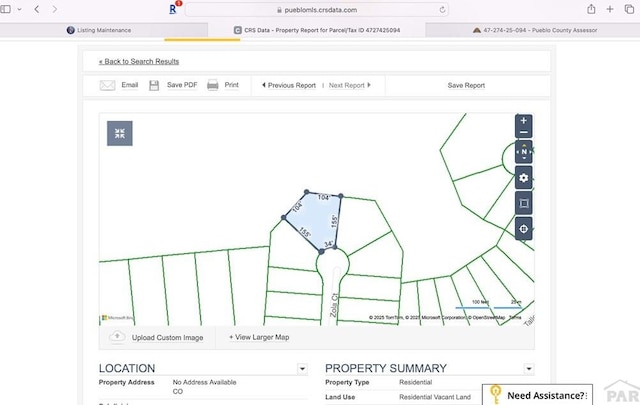This screenshot has width=640, height=405.
Task: Show the tab overview icon
Action: click(629, 9)
